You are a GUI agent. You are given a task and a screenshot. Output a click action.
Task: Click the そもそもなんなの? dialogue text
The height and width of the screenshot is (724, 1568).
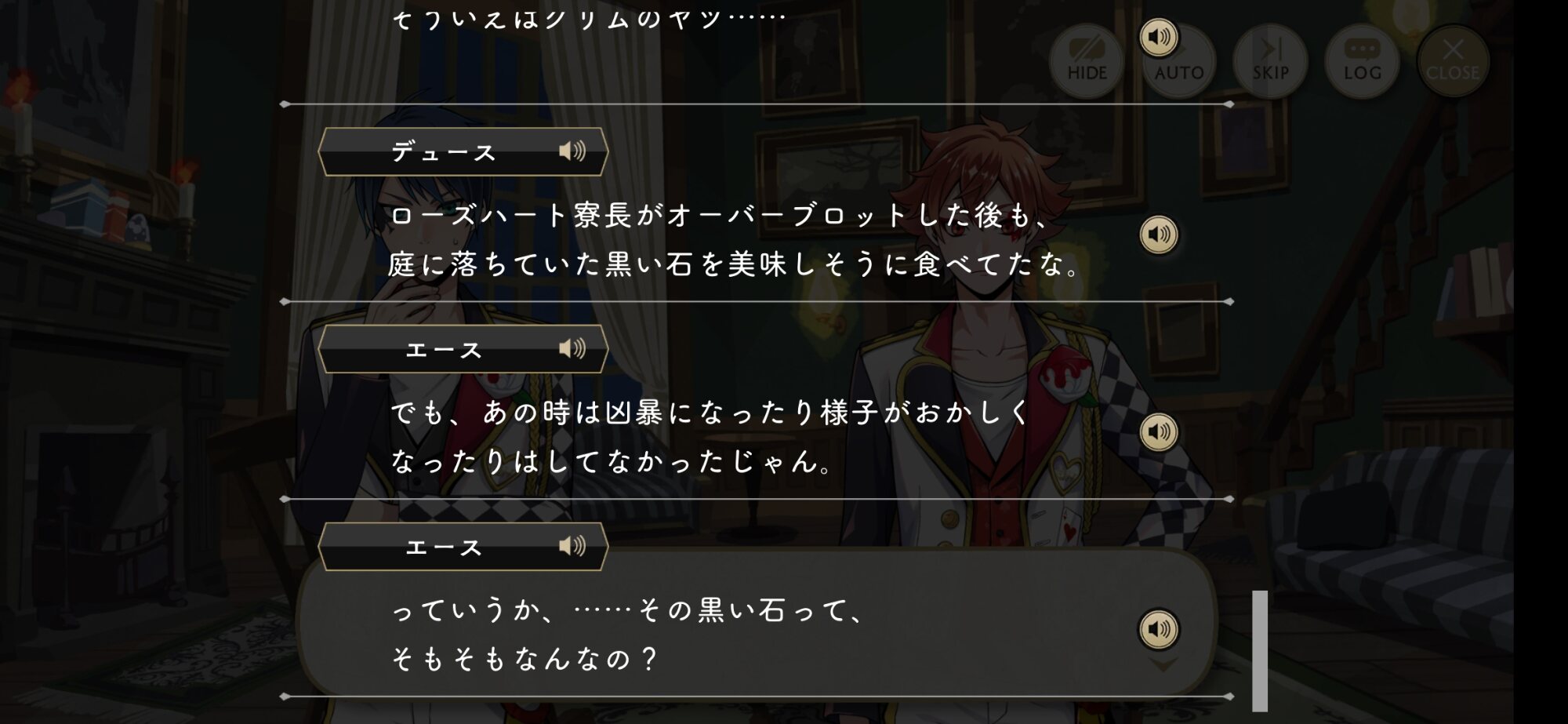[524, 659]
